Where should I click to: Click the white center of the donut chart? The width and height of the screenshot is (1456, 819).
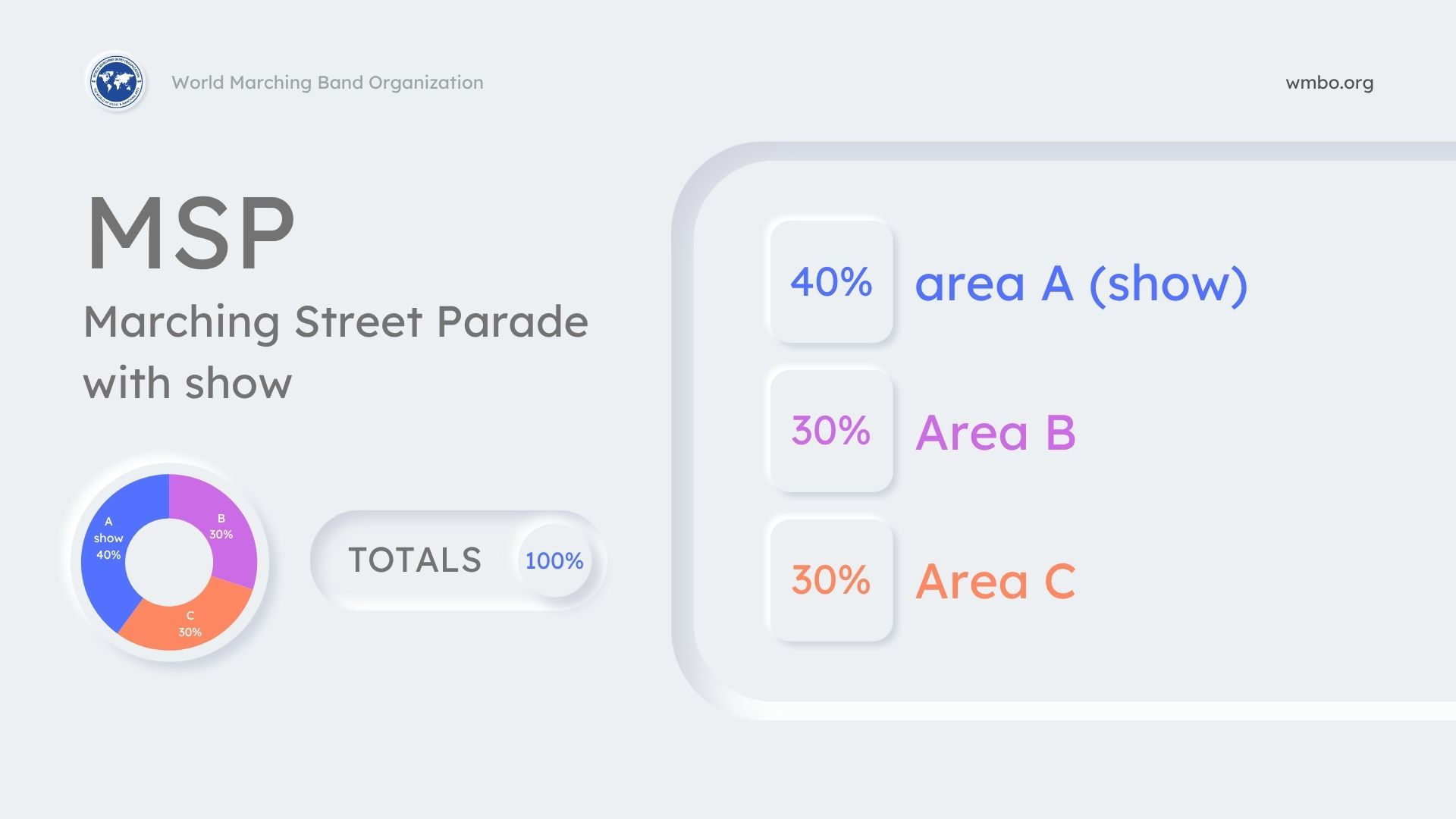169,562
